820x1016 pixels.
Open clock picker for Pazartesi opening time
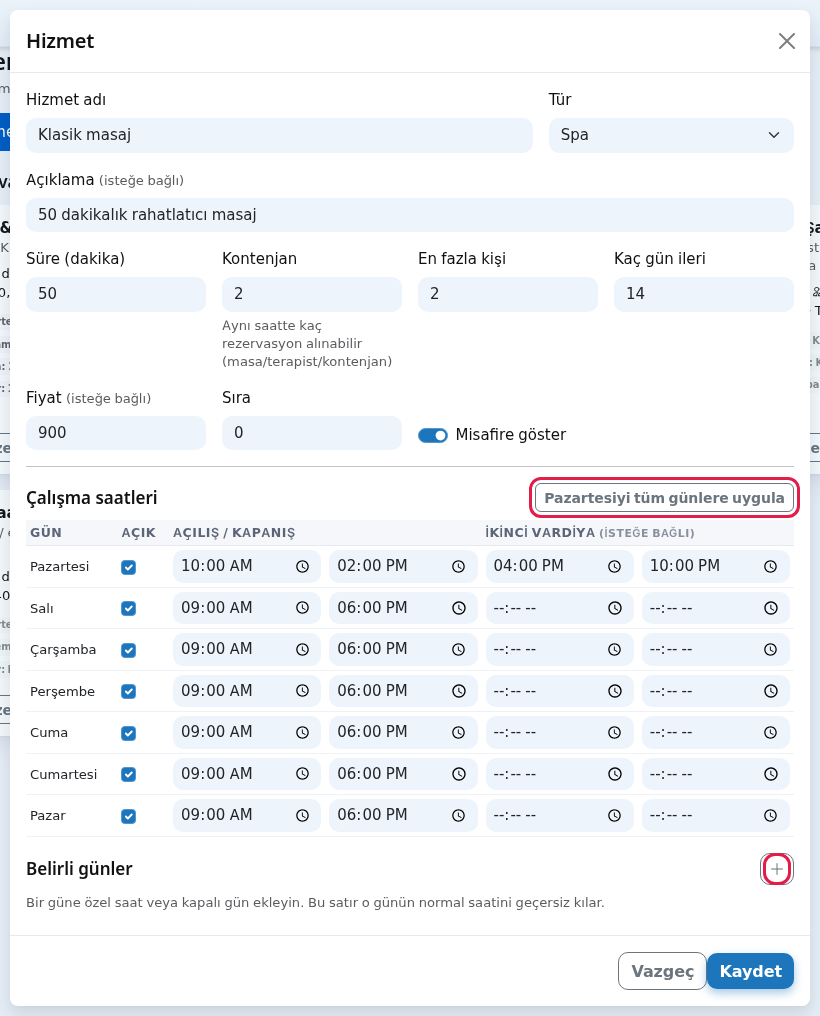pyautogui.click(x=302, y=566)
